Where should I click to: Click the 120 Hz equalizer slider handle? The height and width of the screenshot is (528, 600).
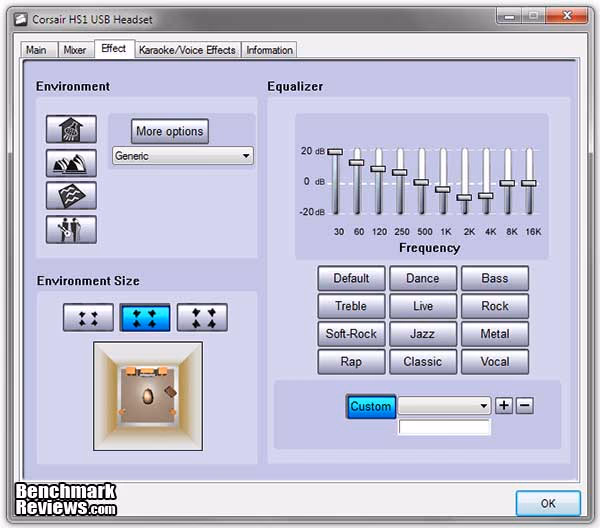(378, 169)
